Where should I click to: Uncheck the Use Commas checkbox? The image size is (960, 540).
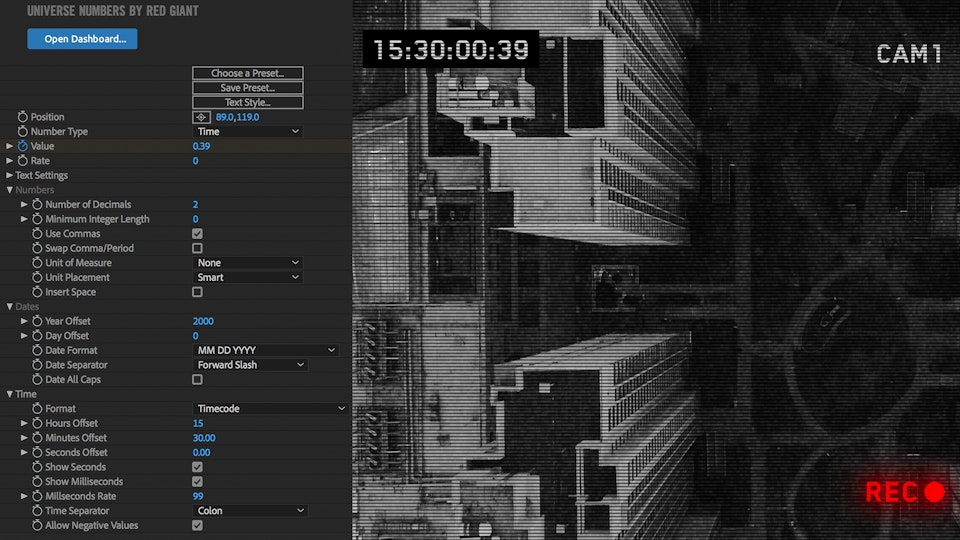[197, 234]
